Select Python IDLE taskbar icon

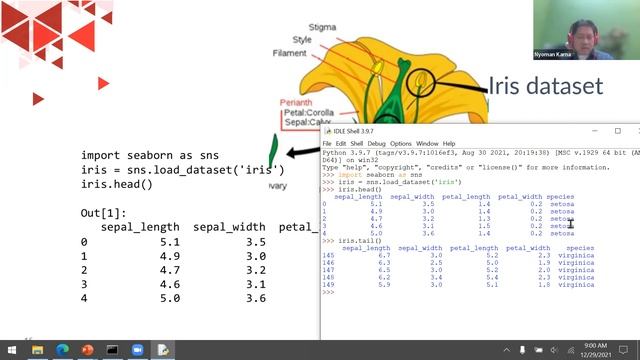coord(163,350)
